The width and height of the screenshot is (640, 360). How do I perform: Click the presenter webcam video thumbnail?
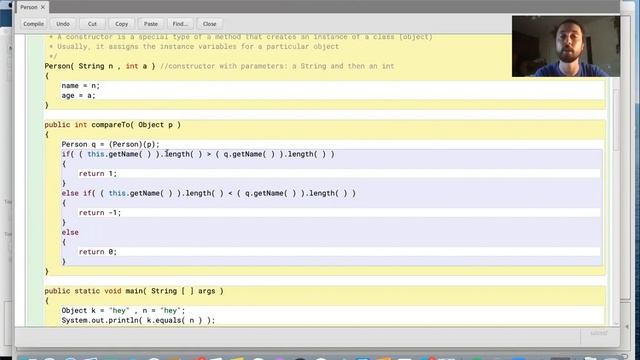pos(566,46)
